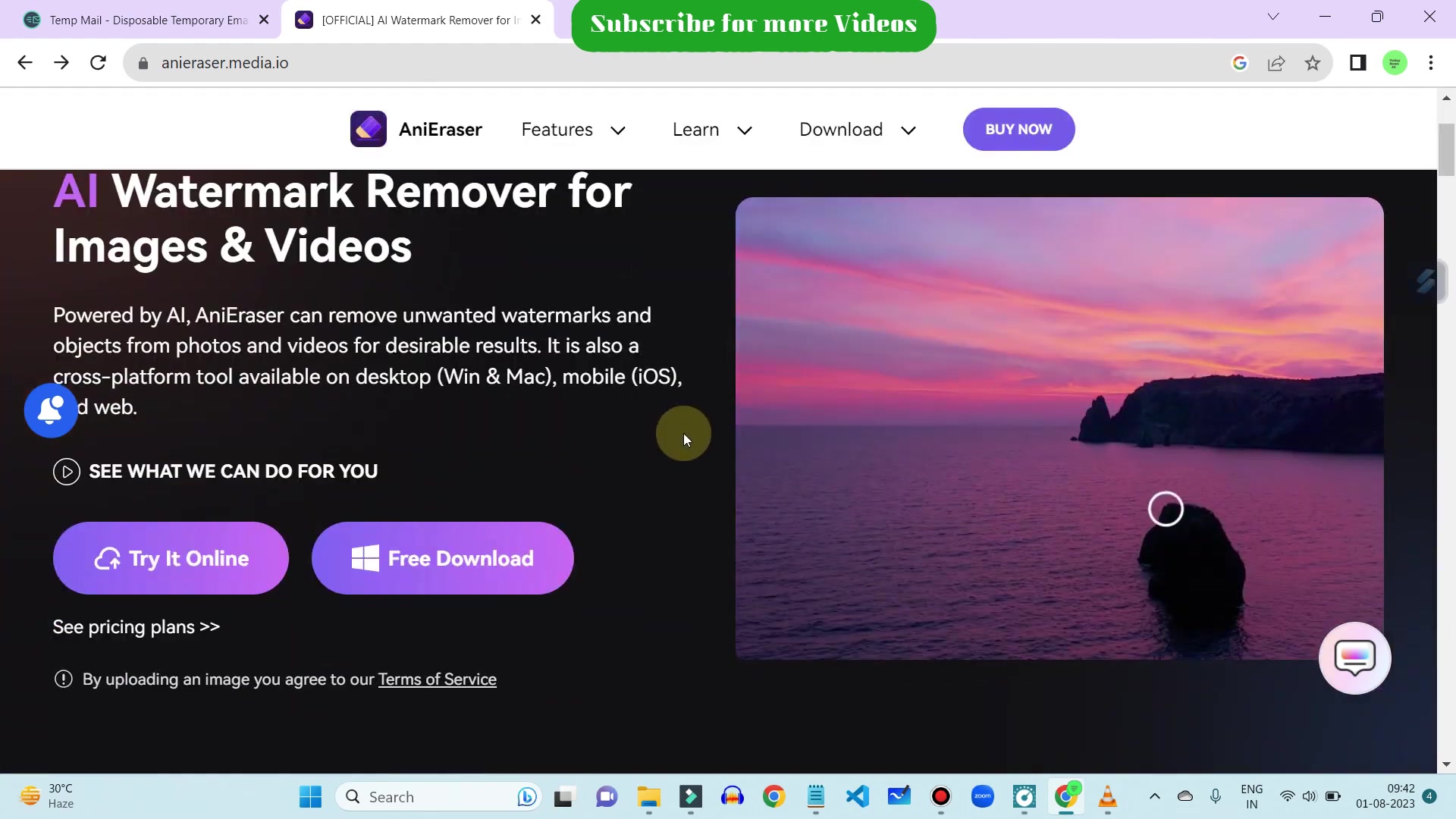Open the Terms of Service link
Screen dimensions: 1456x819
click(438, 679)
